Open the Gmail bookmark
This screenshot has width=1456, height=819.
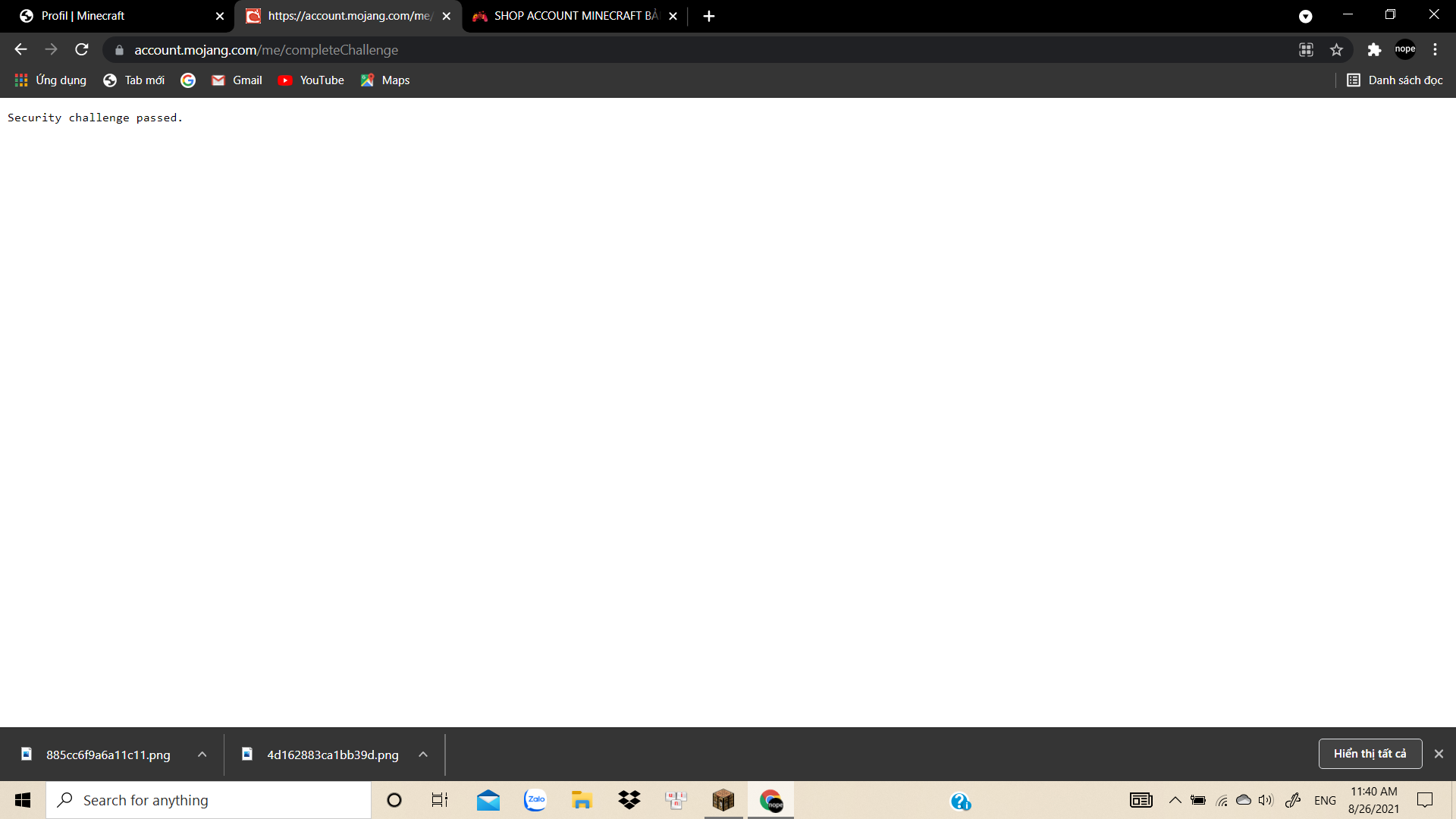pyautogui.click(x=237, y=80)
